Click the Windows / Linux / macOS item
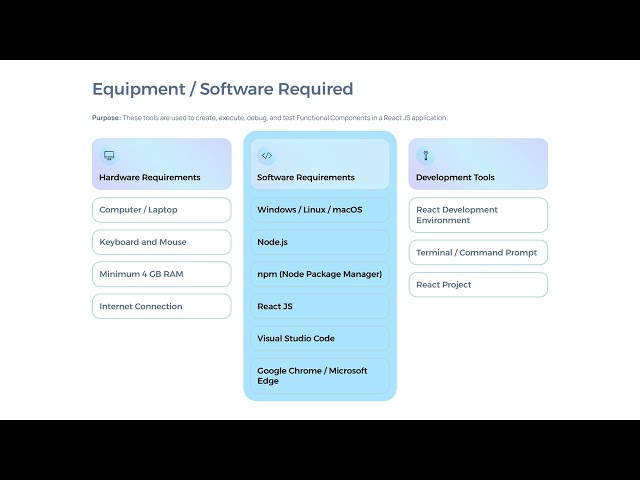This screenshot has width=640, height=480. (x=320, y=210)
